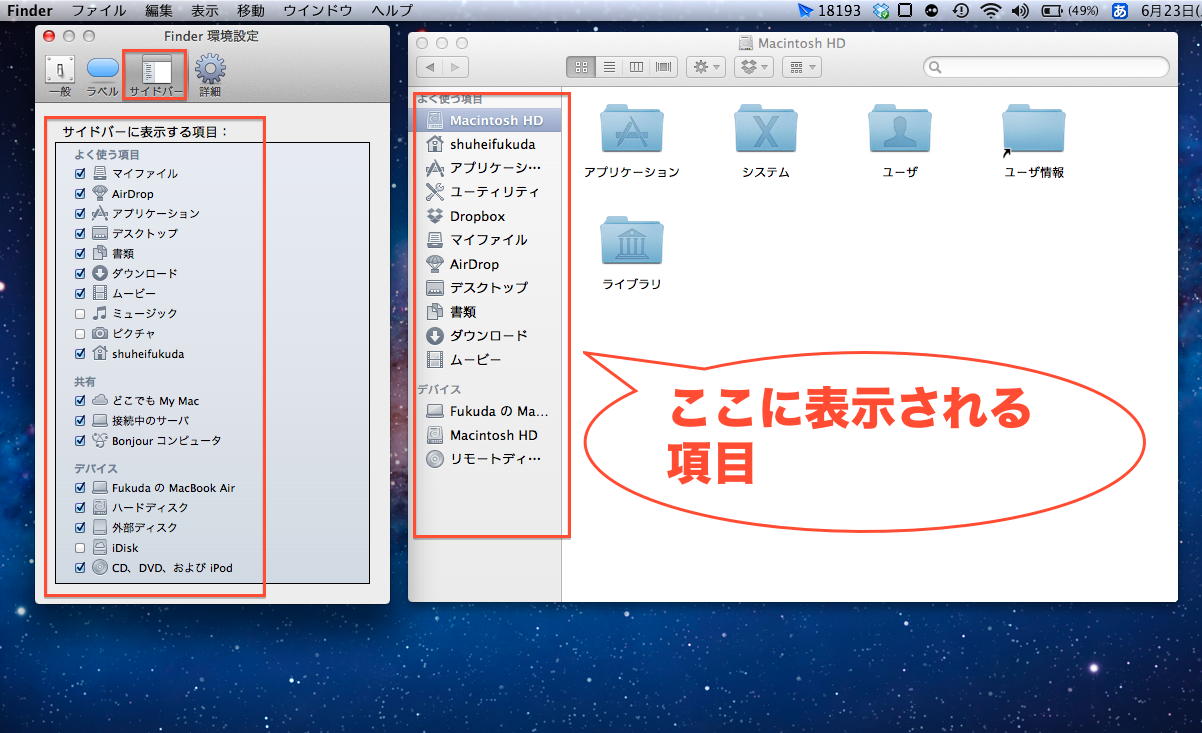Open the 詳細 preferences tab
Screen dimensions: 1202x733
pos(210,76)
